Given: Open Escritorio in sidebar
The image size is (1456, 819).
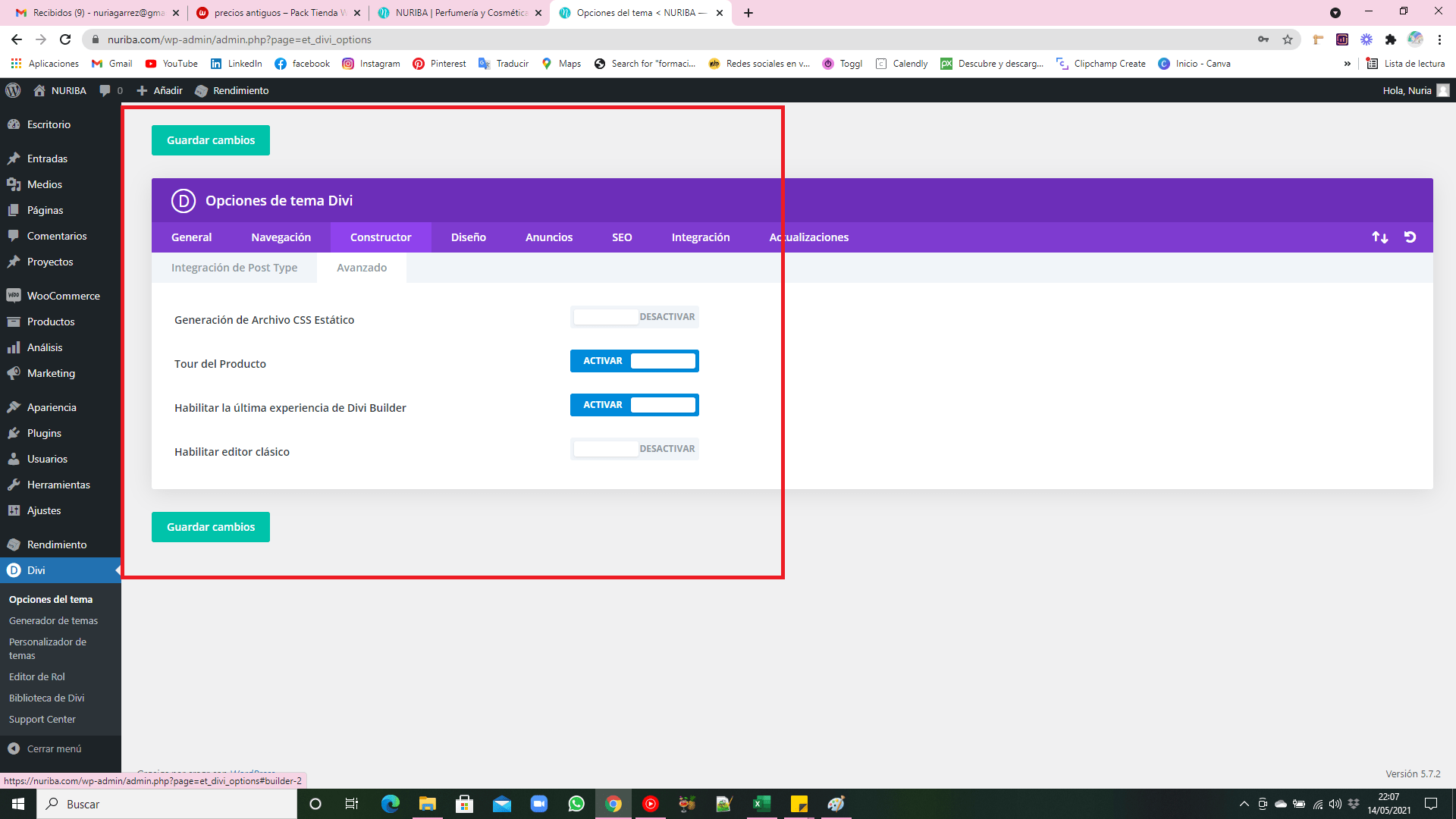Looking at the screenshot, I should tap(61, 124).
